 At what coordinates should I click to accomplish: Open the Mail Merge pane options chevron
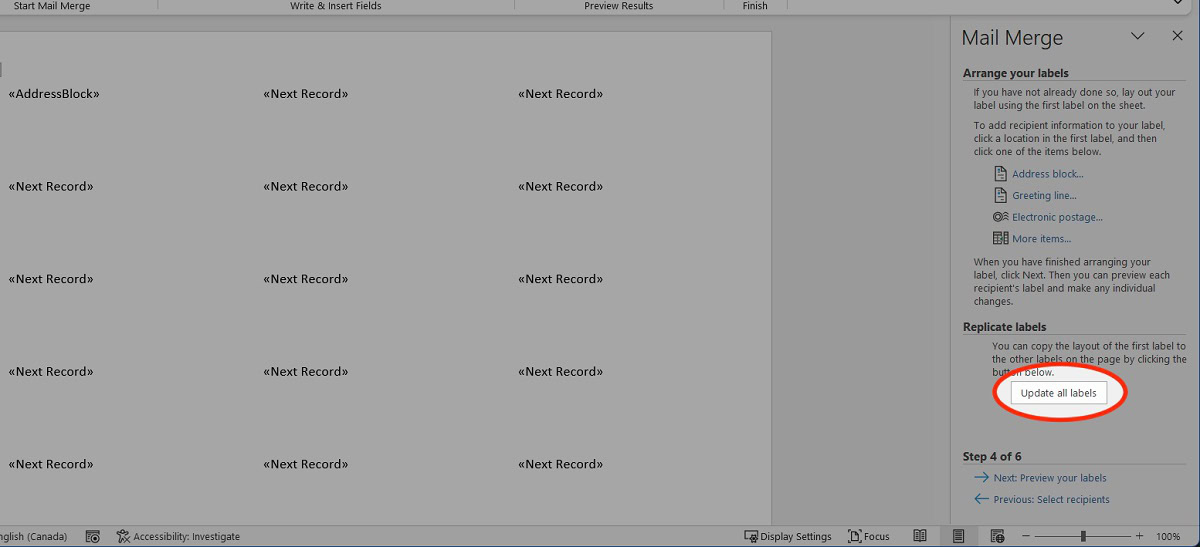[1137, 36]
